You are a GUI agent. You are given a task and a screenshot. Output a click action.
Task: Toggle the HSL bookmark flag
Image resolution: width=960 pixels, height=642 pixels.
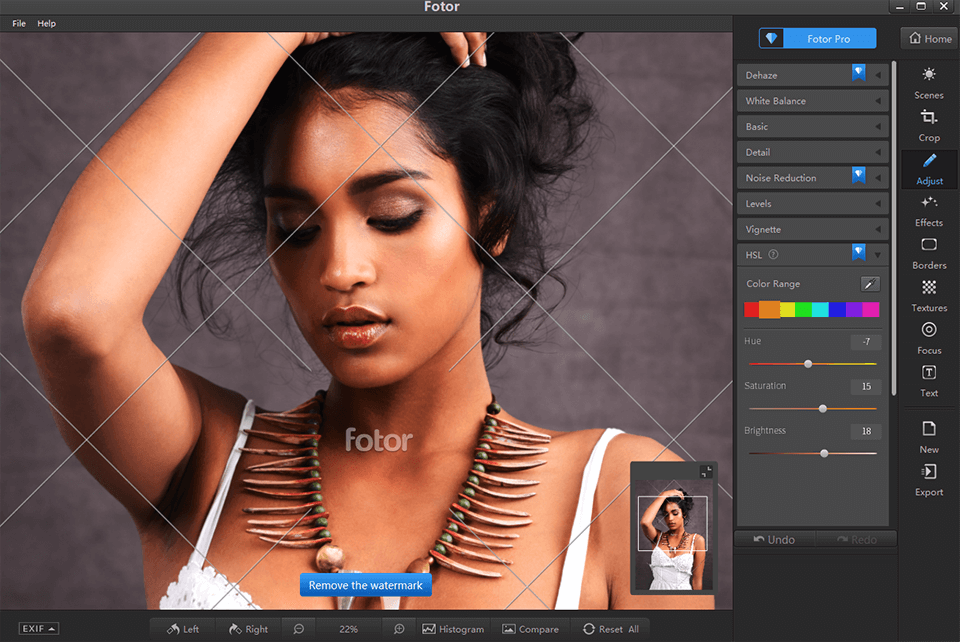[x=858, y=253]
